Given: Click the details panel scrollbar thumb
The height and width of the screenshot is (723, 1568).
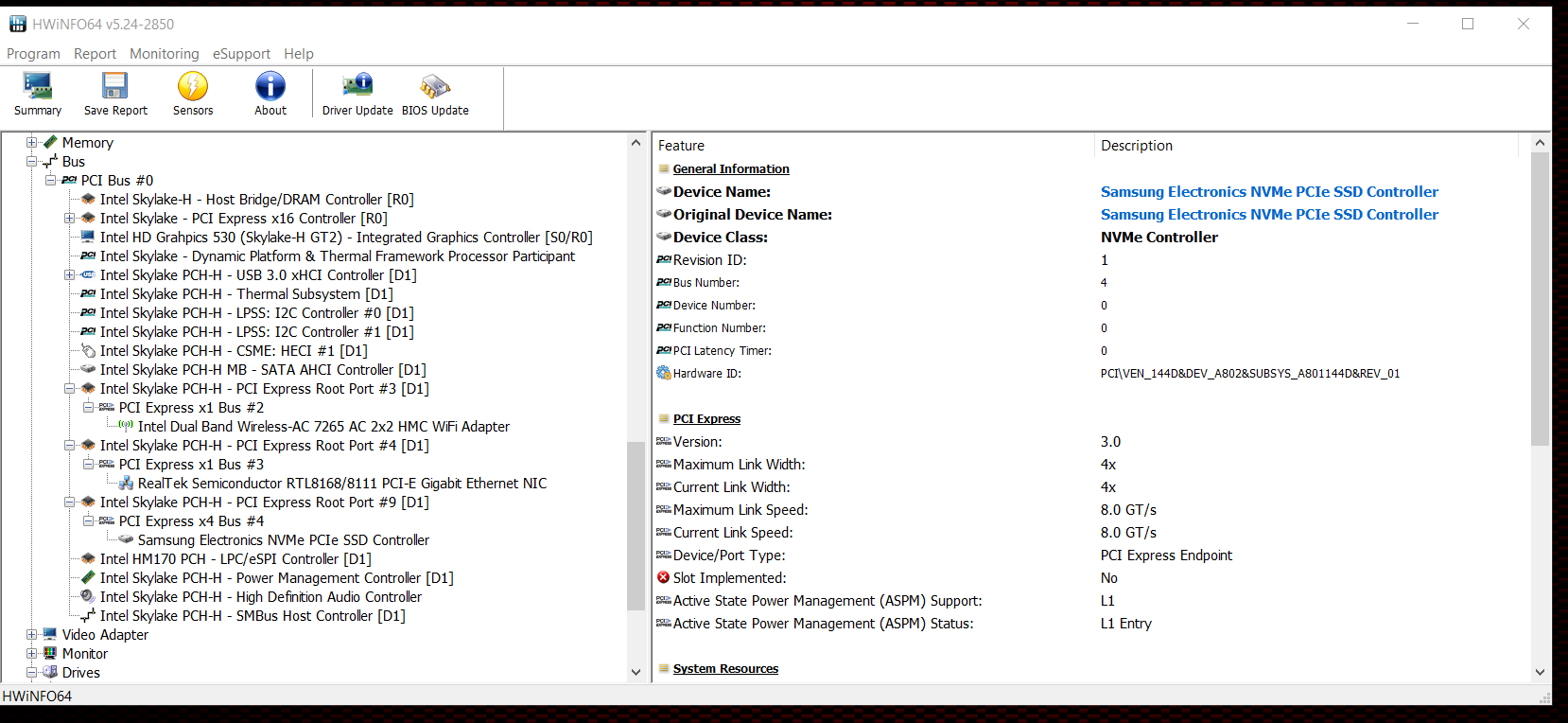Looking at the screenshot, I should (x=1540, y=299).
